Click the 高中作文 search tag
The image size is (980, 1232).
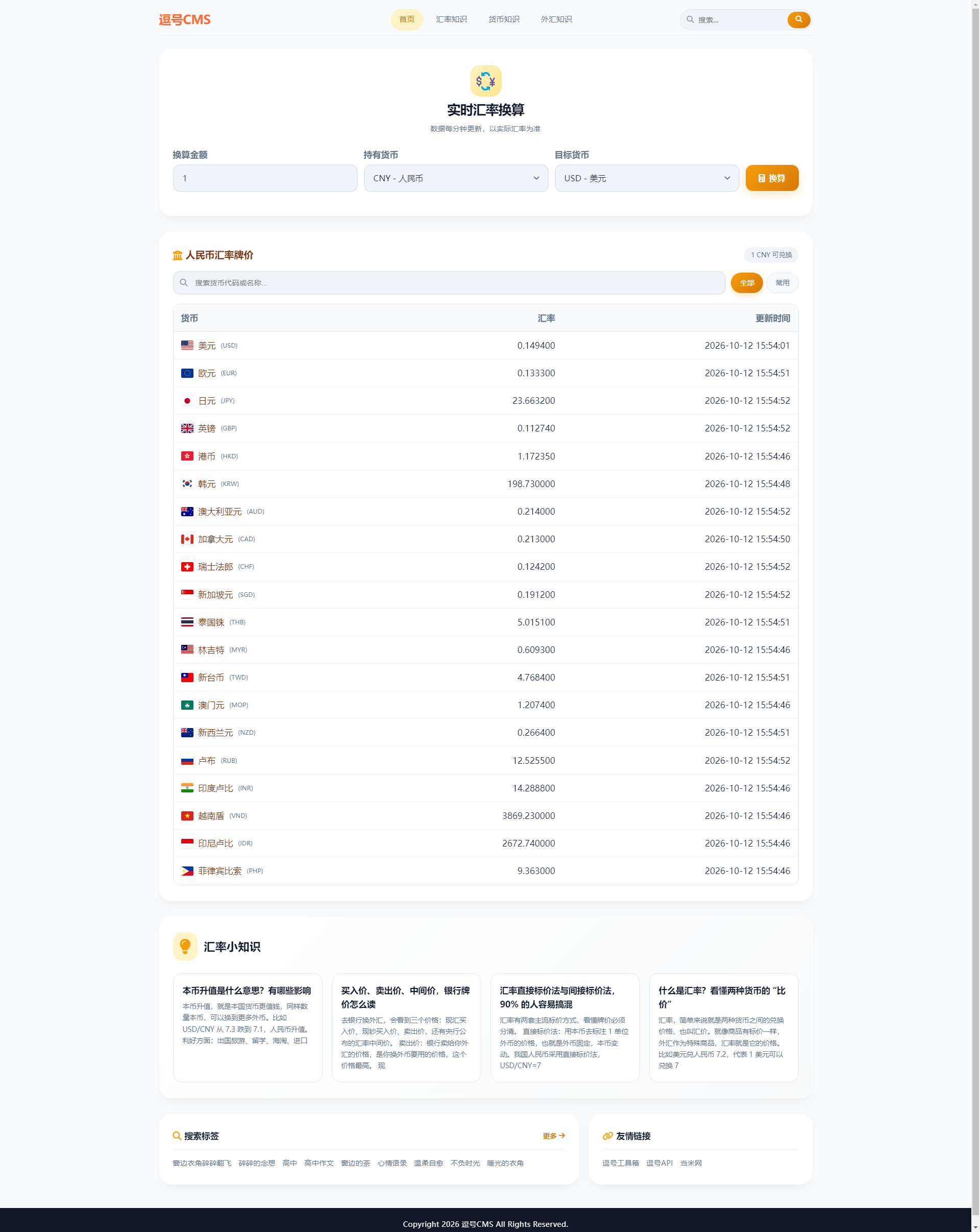[318, 1163]
